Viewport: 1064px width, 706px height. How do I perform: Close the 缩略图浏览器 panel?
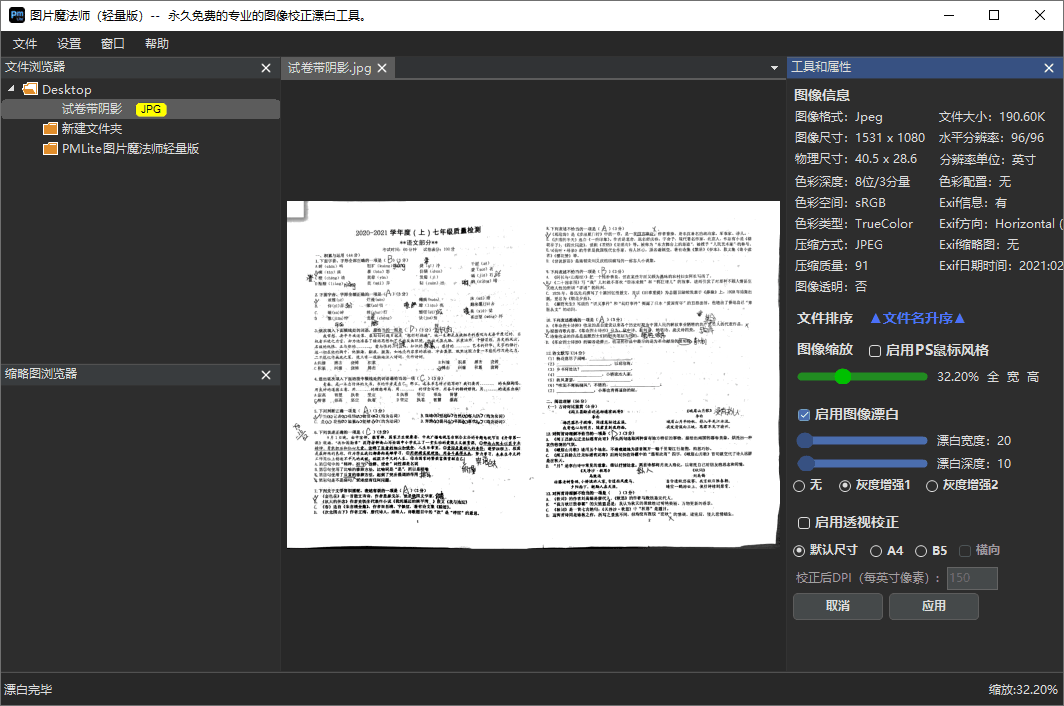tap(265, 374)
